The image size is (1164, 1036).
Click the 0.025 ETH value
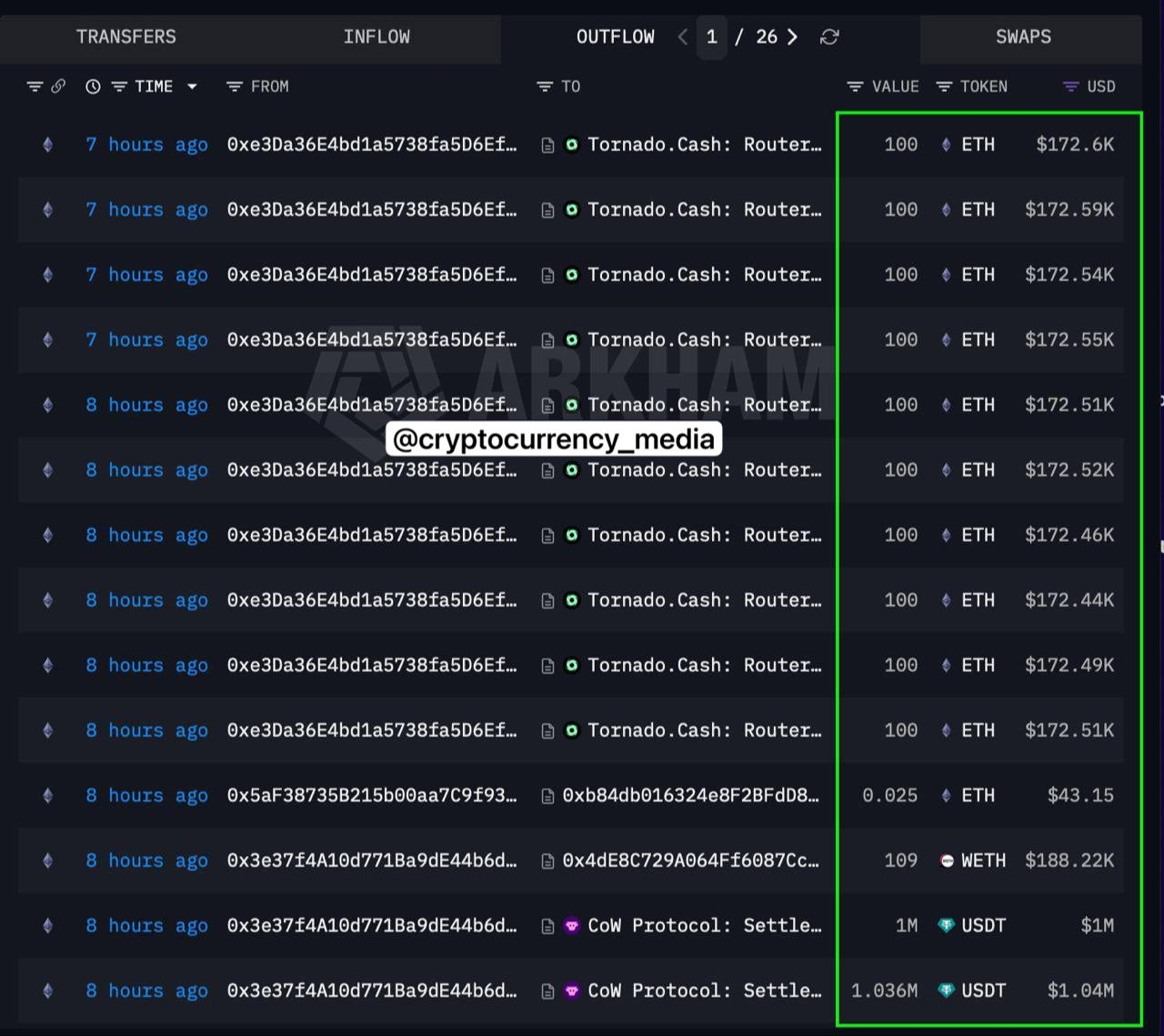pos(889,796)
